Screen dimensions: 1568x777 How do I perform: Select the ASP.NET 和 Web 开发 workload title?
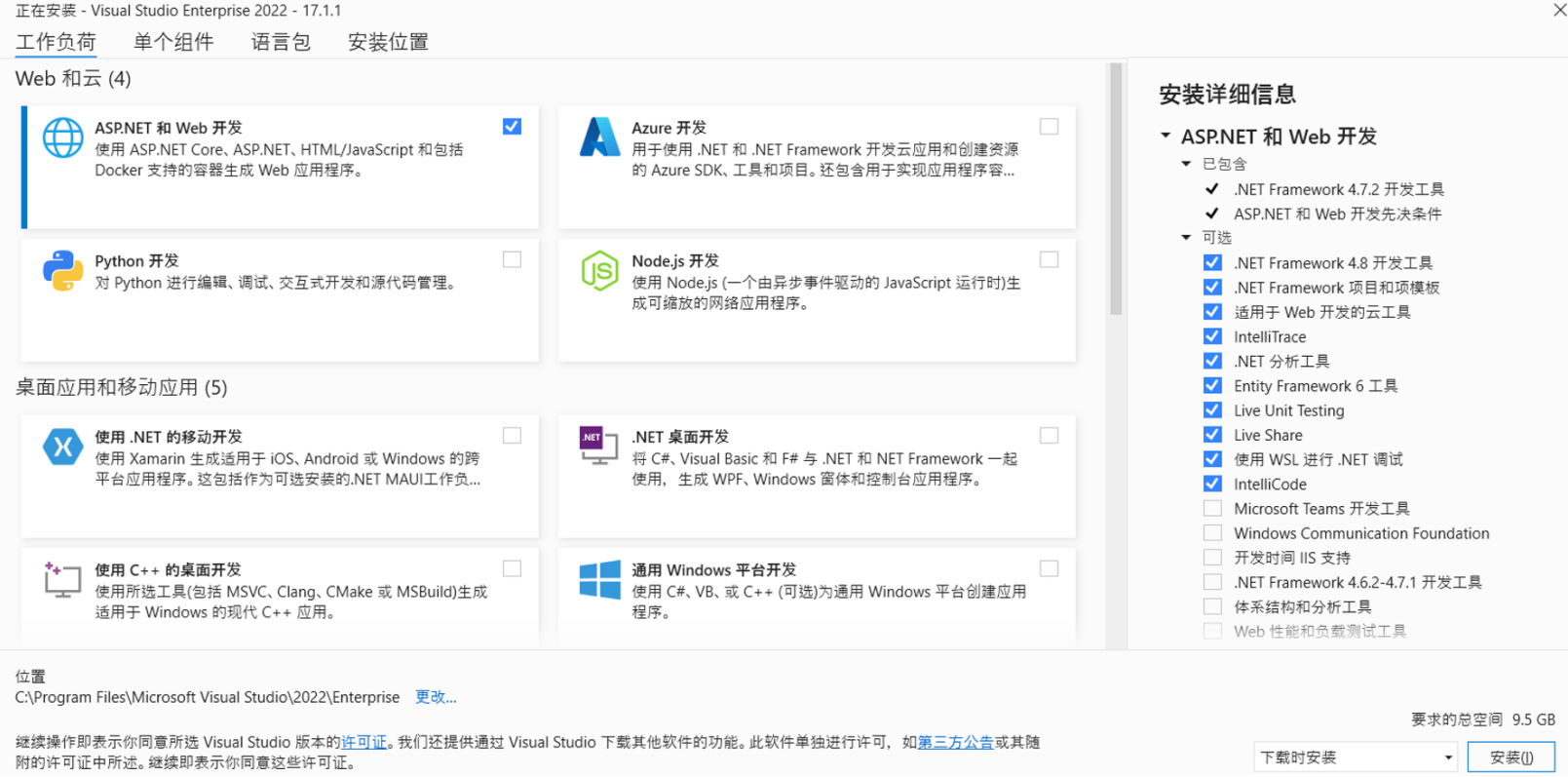pyautogui.click(x=169, y=128)
